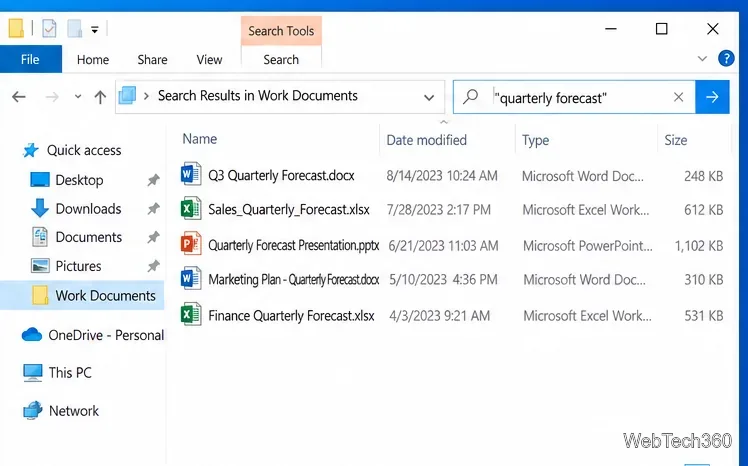The width and height of the screenshot is (748, 466).
Task: Open Pictures in the navigation pane
Action: pos(78,266)
